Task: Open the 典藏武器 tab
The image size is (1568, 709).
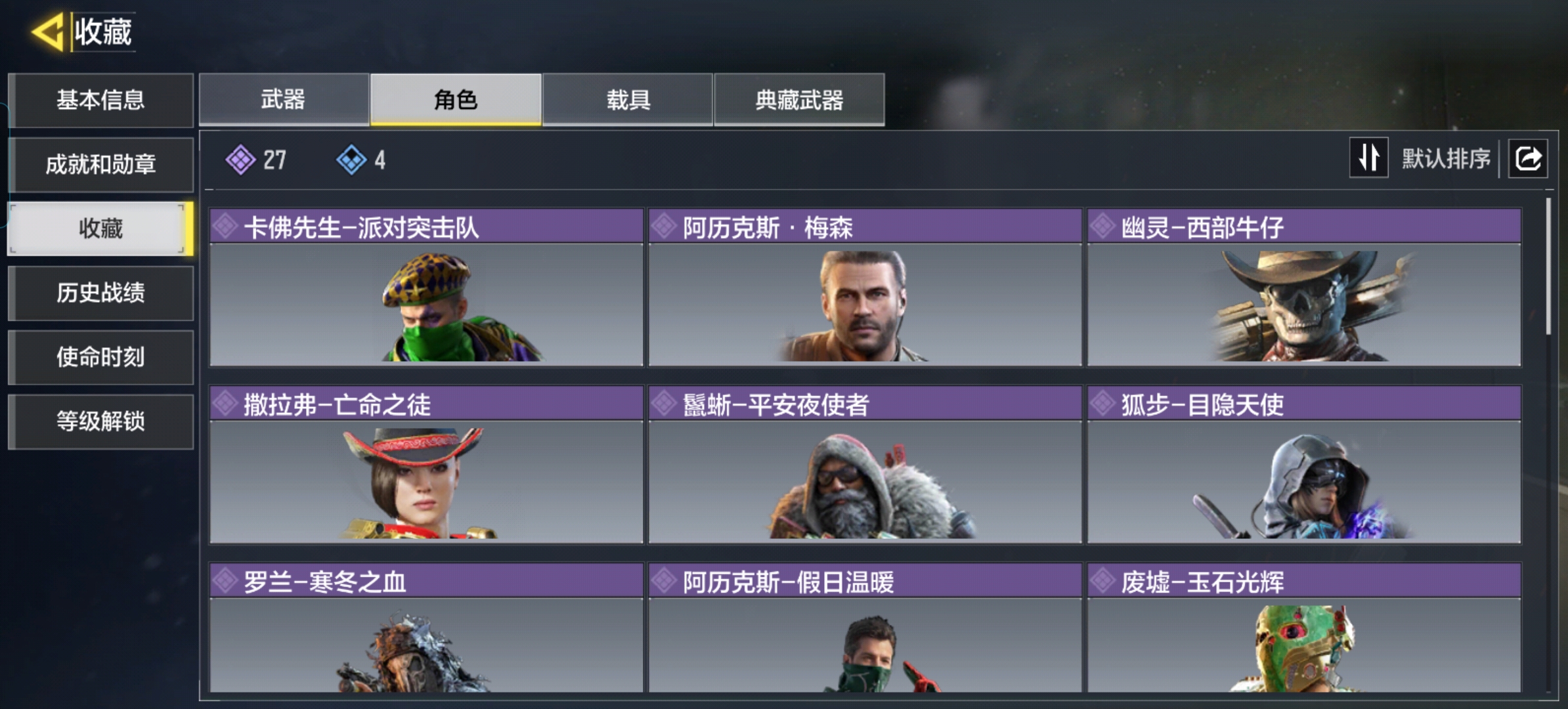Action: (x=799, y=99)
